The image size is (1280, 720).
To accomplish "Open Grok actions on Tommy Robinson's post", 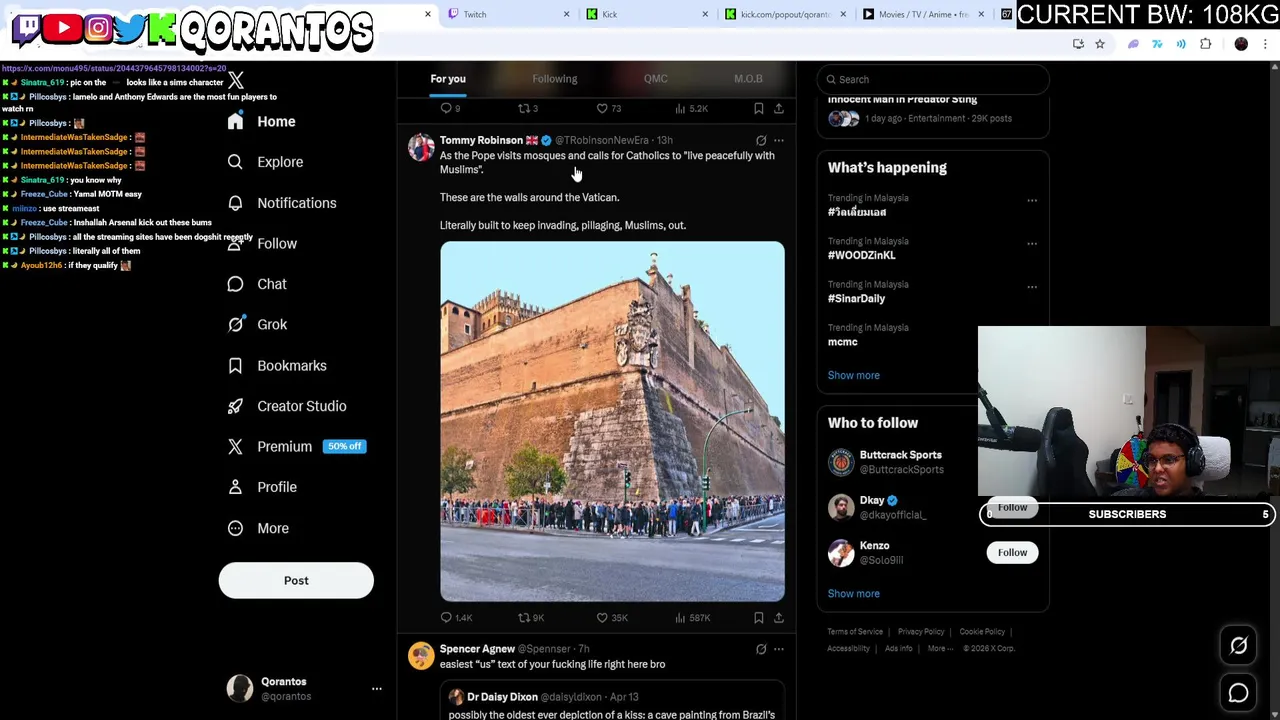I will pyautogui.click(x=761, y=141).
